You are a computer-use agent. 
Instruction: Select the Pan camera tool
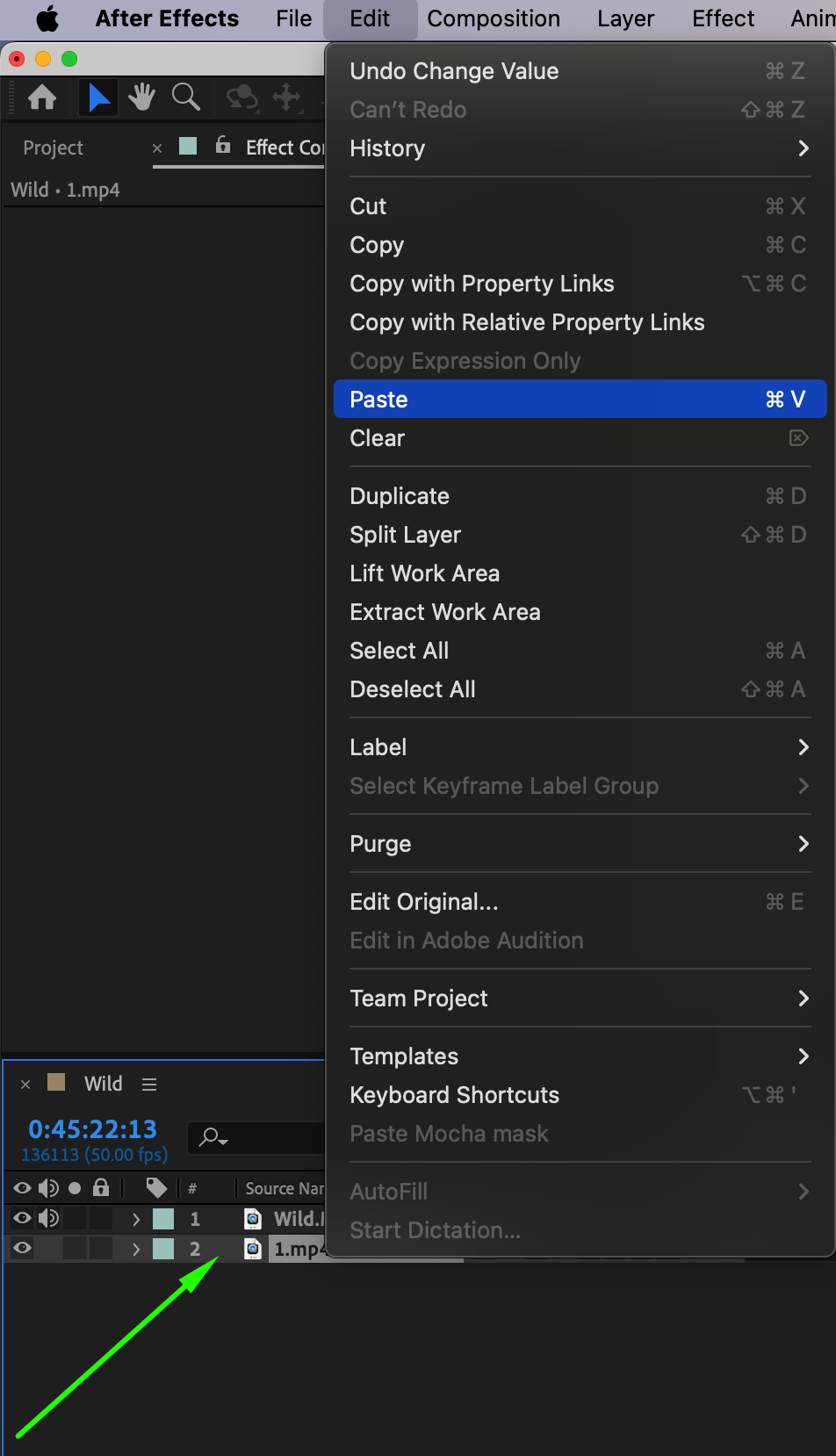pyautogui.click(x=287, y=97)
